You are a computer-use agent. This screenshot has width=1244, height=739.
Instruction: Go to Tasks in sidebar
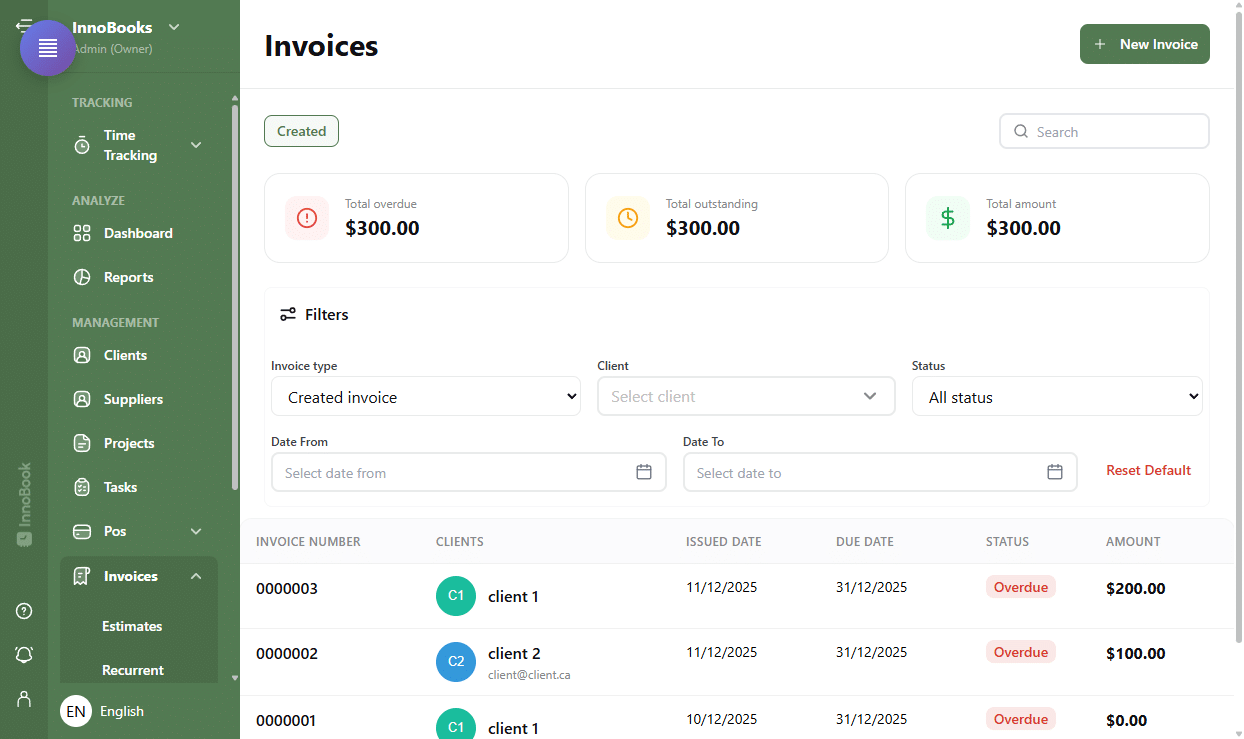coord(120,487)
